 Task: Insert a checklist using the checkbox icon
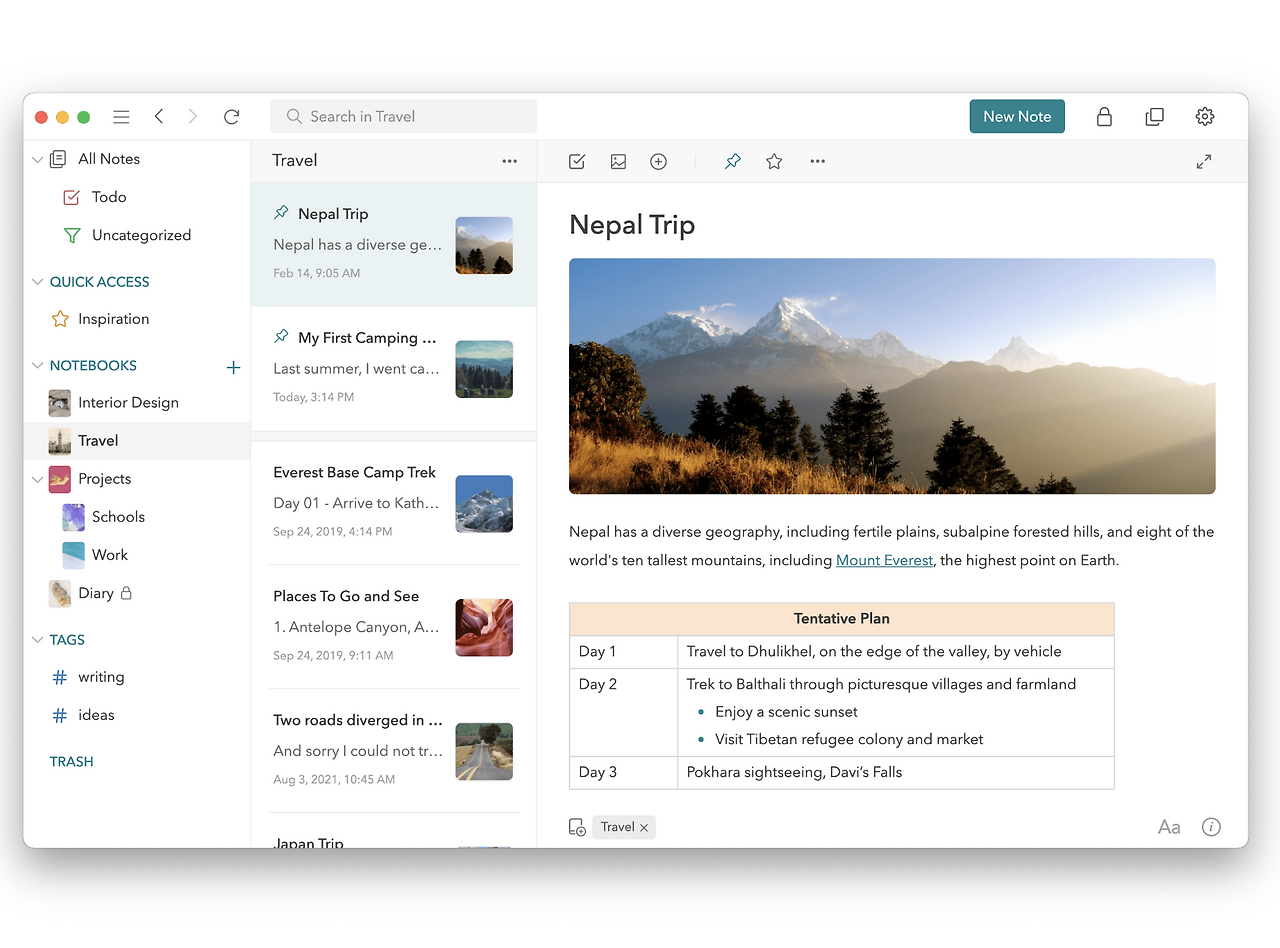click(577, 161)
